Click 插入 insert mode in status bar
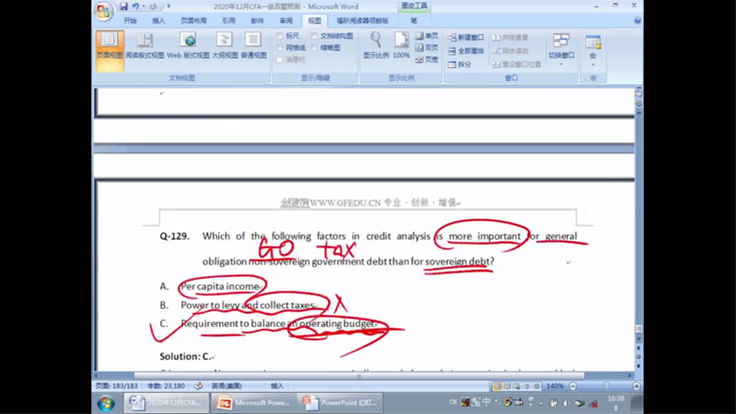The image size is (736, 414). click(277, 386)
